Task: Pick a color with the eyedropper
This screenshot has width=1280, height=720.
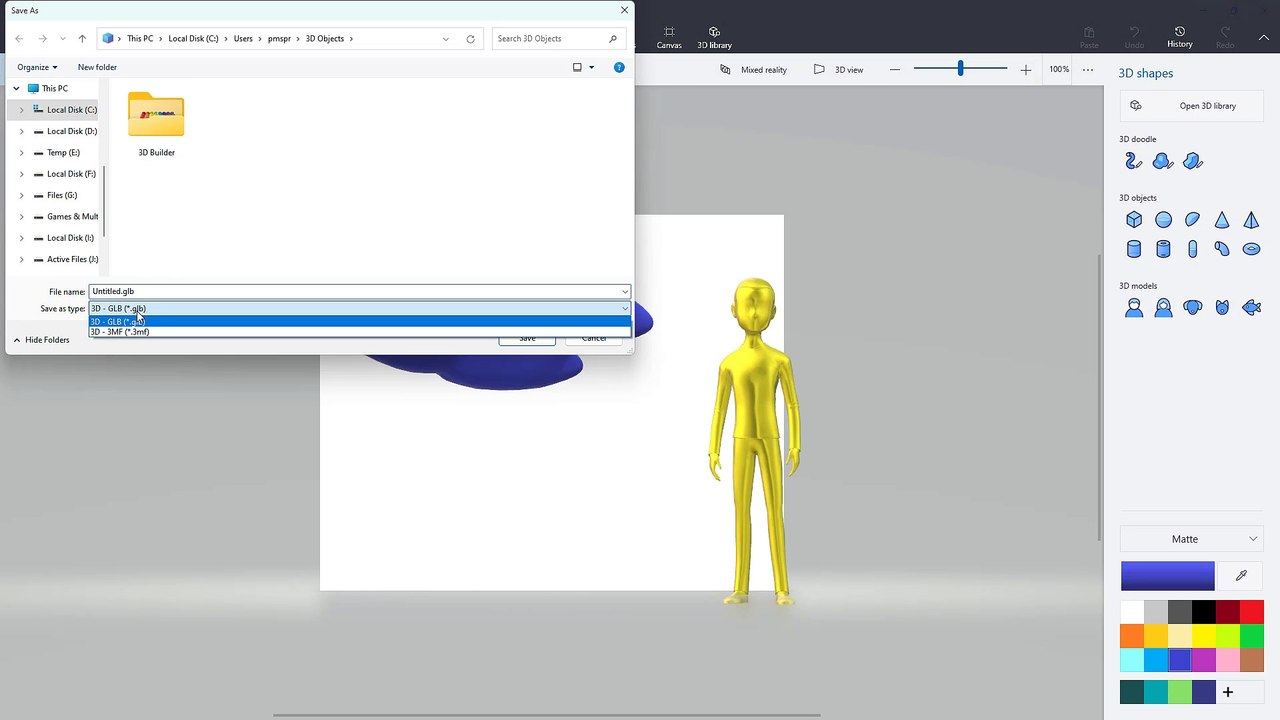Action: (1241, 576)
